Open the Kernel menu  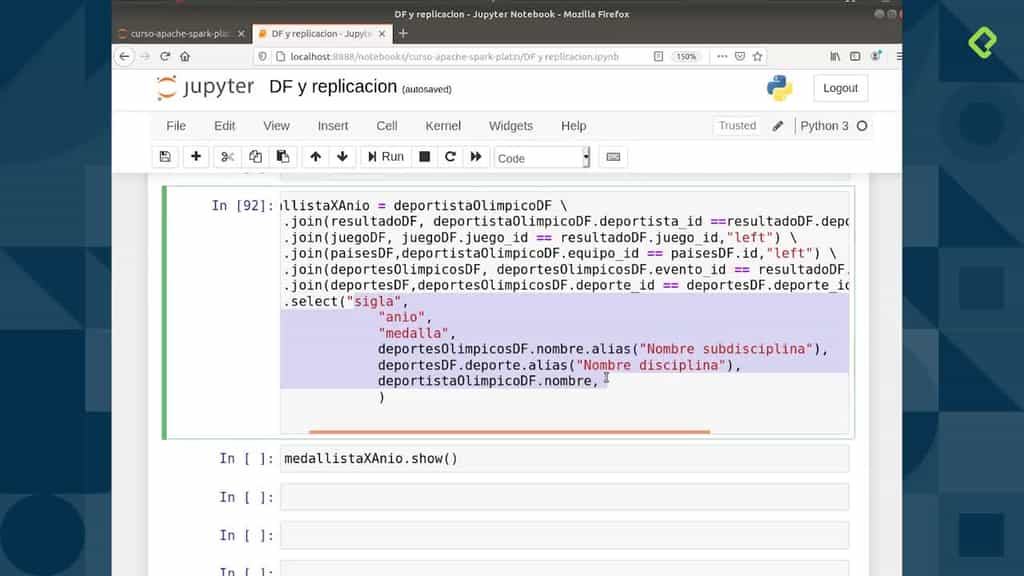pos(443,125)
